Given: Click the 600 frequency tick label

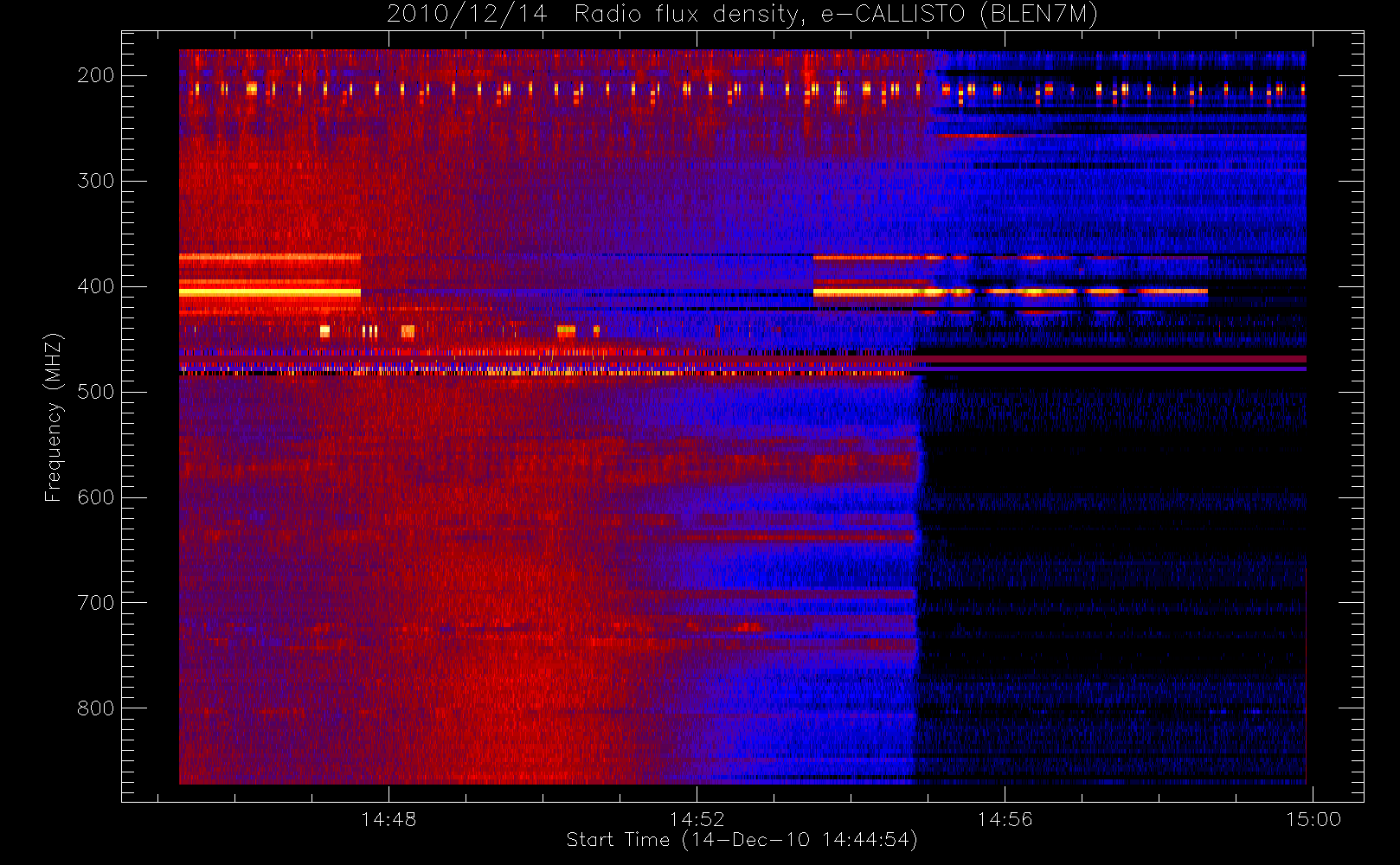Looking at the screenshot, I should pyautogui.click(x=96, y=497).
